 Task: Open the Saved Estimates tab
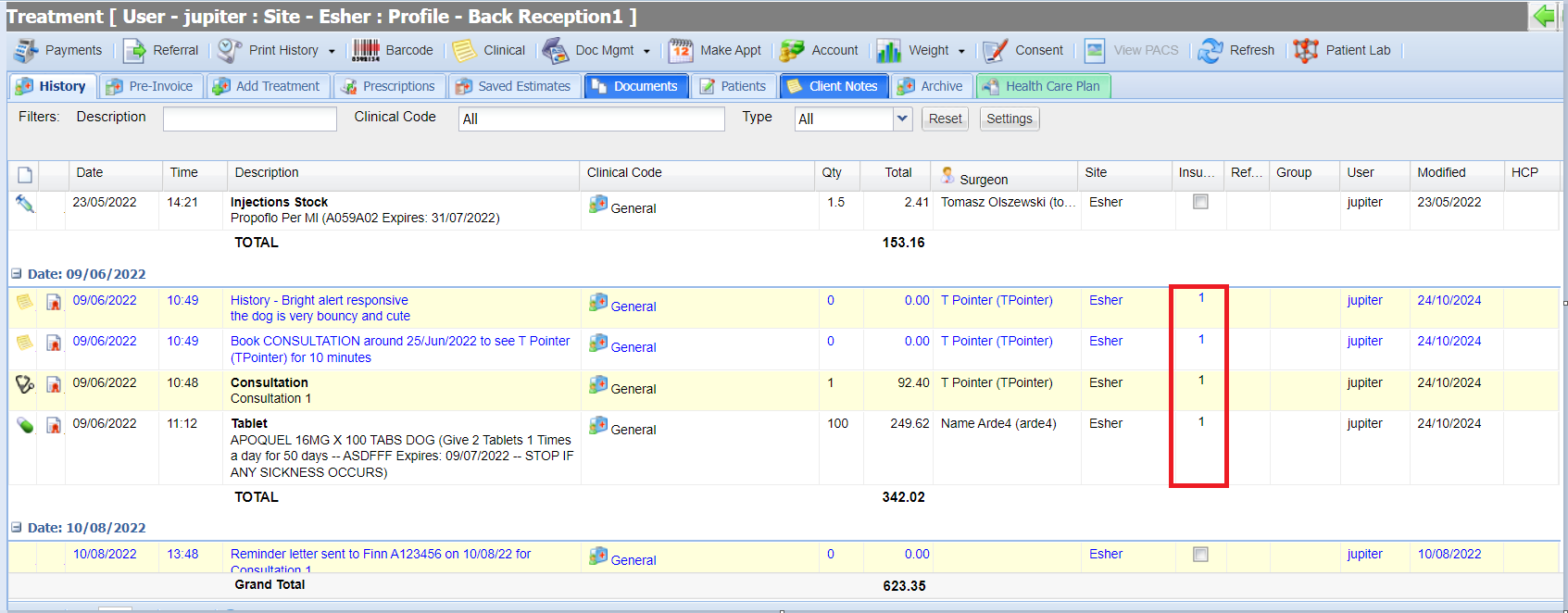click(x=514, y=86)
